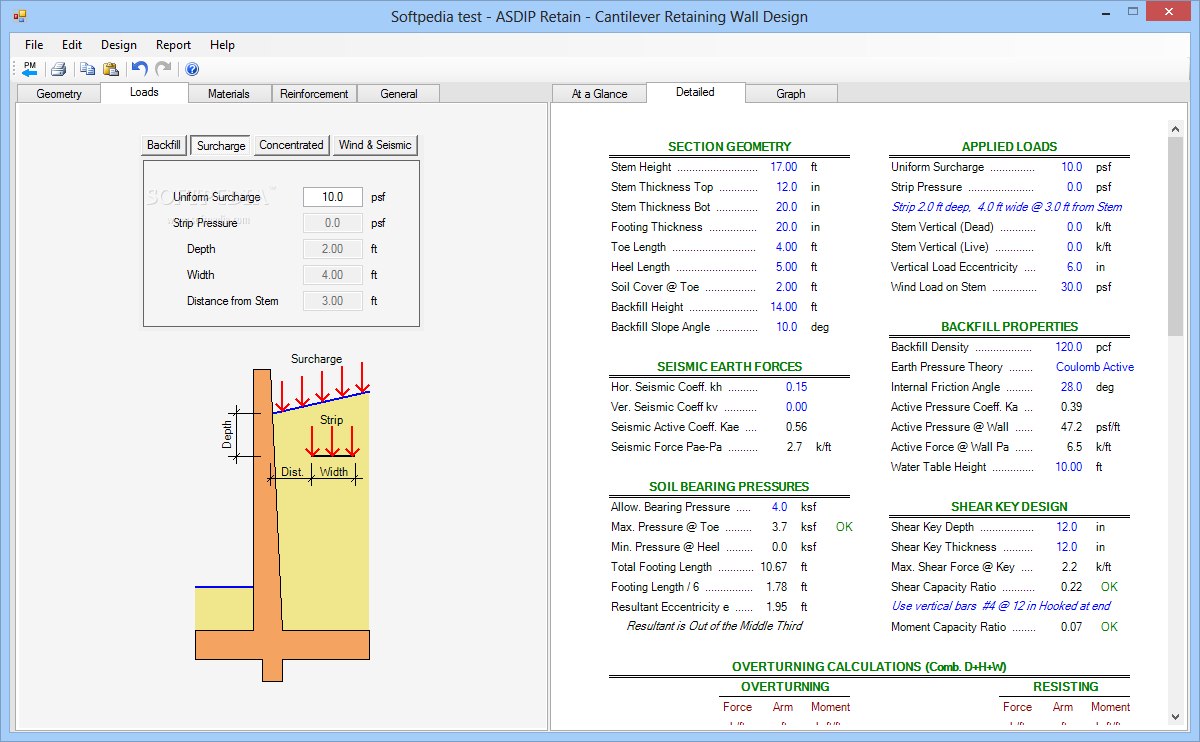Select the Loads tab
The image size is (1200, 742).
144,92
